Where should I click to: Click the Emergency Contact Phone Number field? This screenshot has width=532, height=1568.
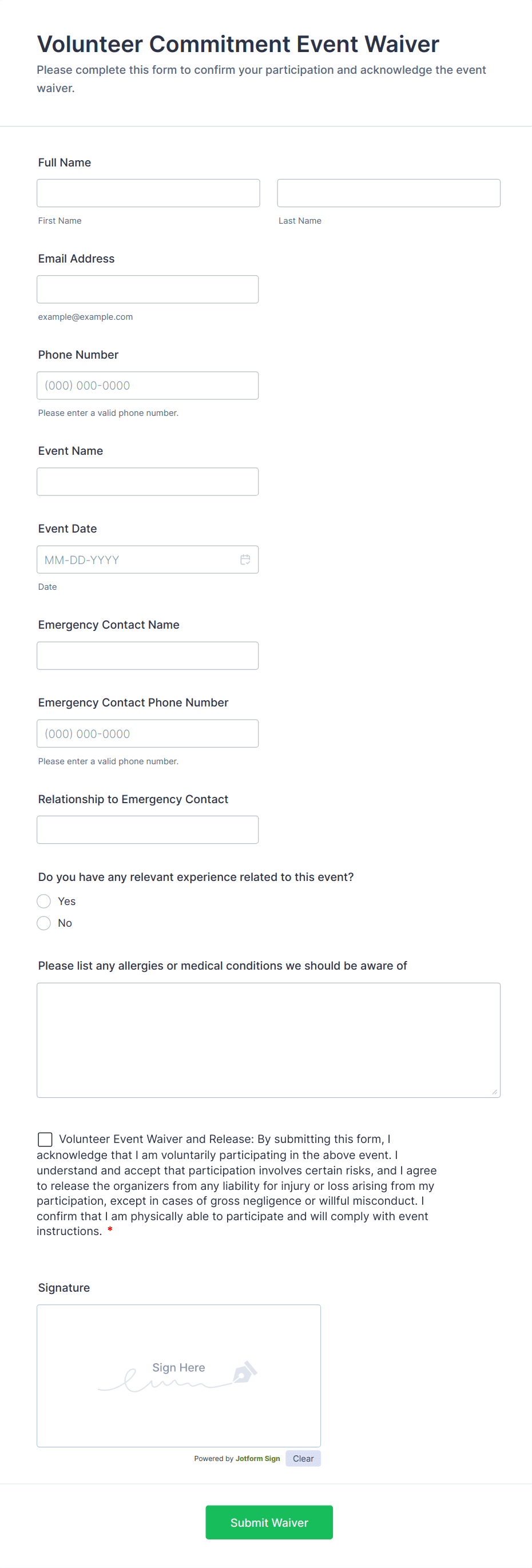coord(148,733)
